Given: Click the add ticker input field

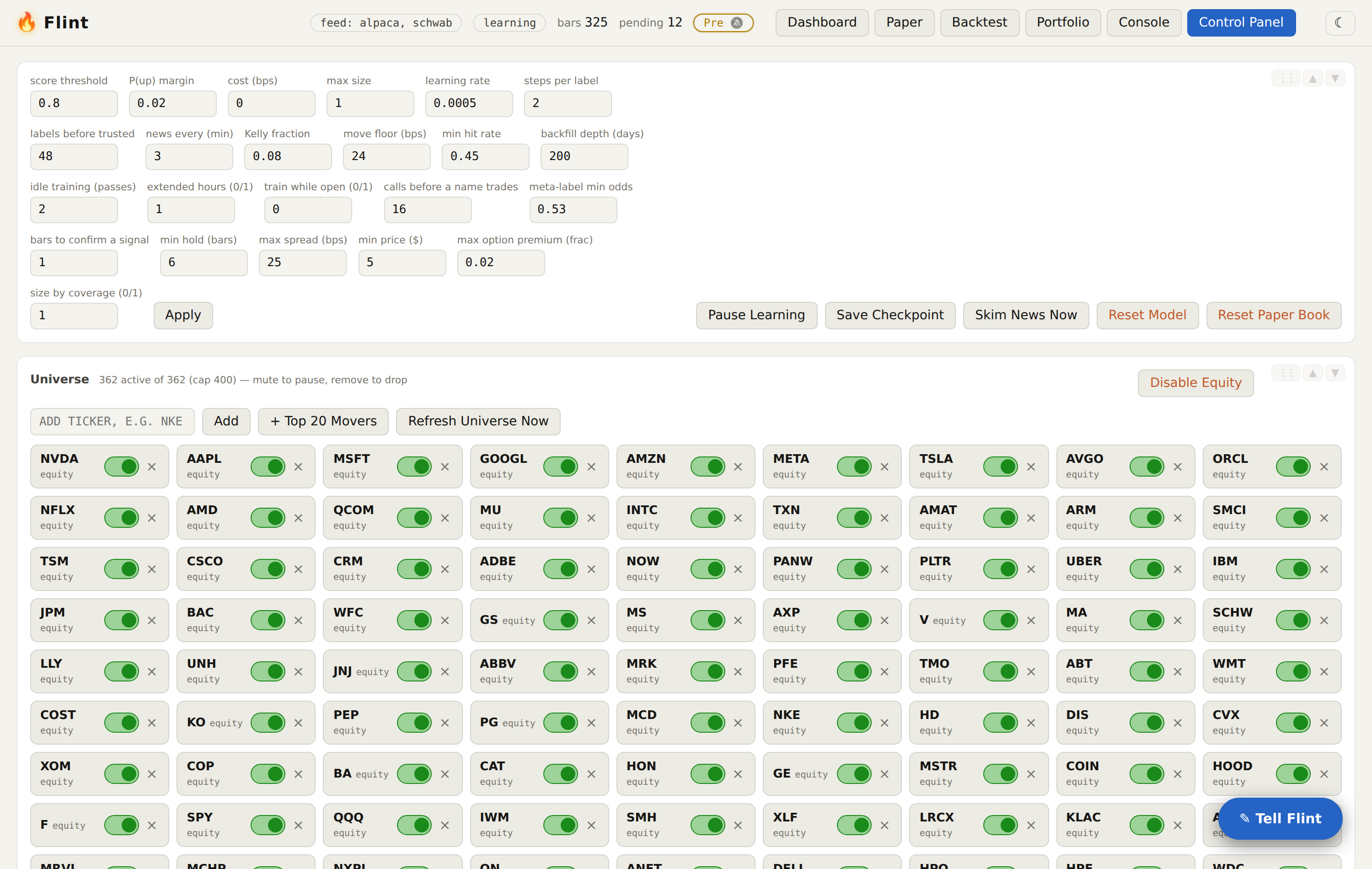Looking at the screenshot, I should [x=112, y=422].
